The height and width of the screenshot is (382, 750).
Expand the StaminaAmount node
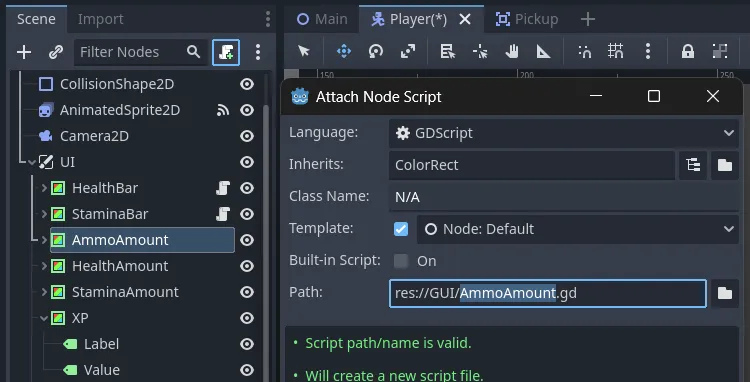tap(44, 292)
